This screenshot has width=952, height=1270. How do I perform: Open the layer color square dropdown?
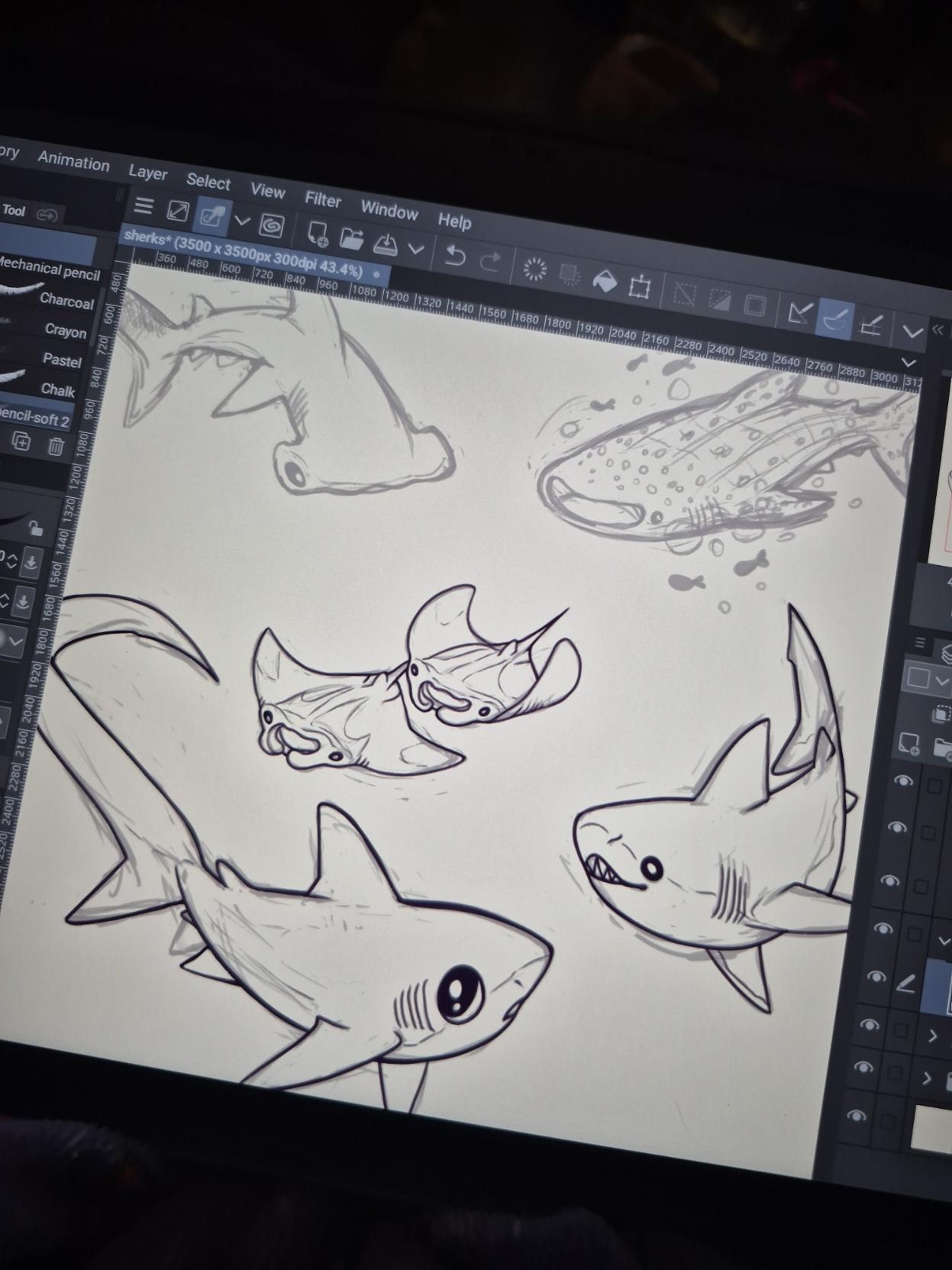927,678
